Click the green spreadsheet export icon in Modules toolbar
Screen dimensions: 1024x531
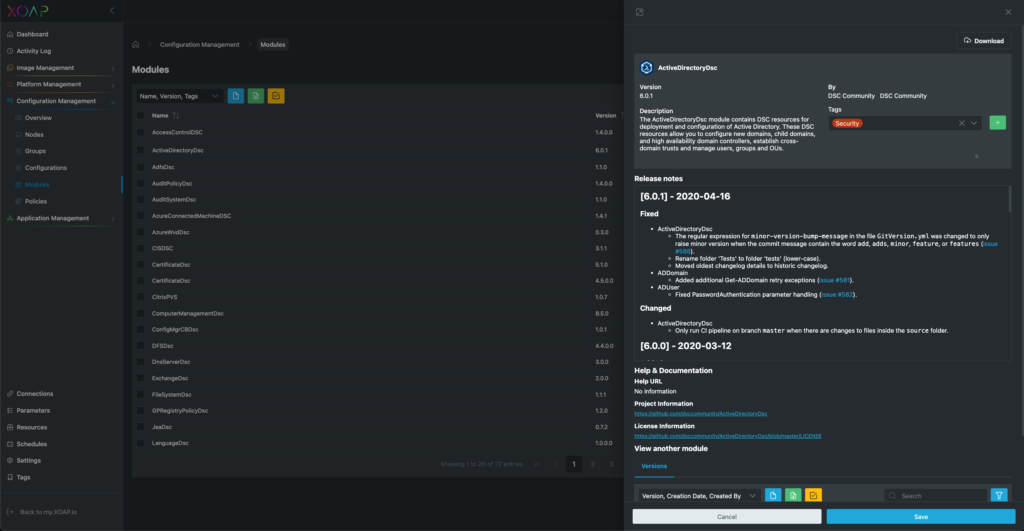[255, 96]
